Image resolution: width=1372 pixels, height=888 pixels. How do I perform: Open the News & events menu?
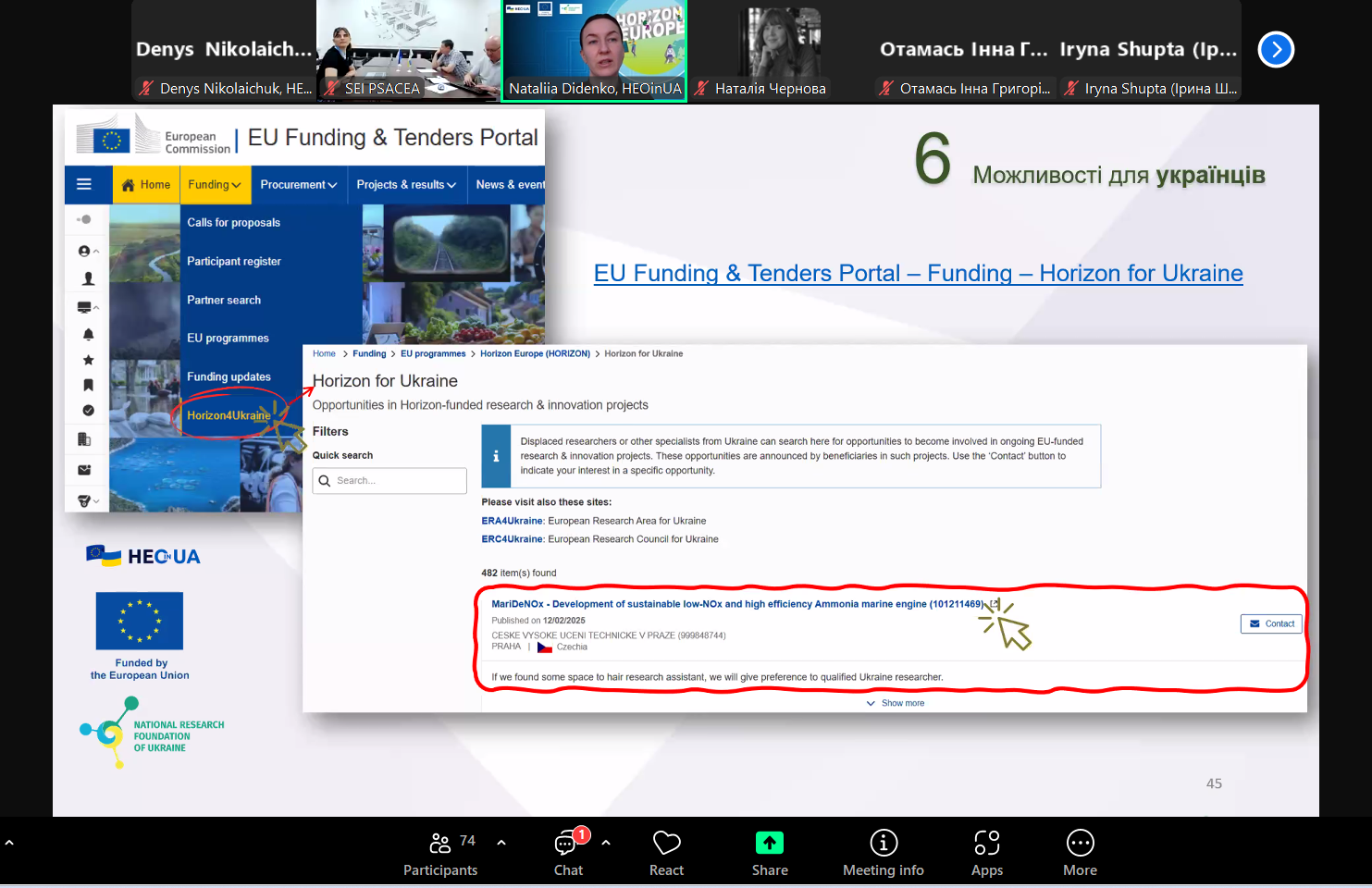509,185
